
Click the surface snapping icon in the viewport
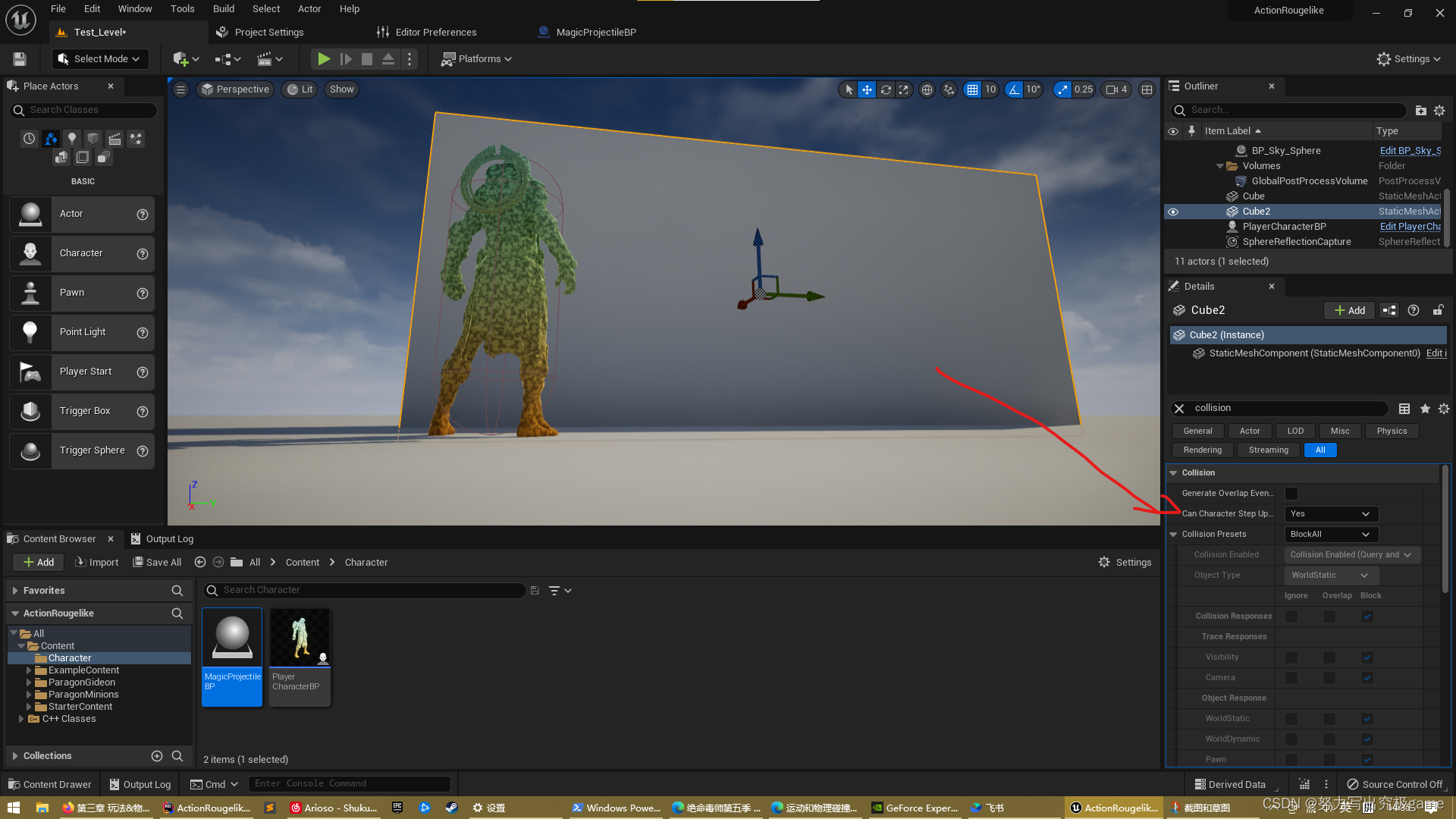(x=949, y=89)
